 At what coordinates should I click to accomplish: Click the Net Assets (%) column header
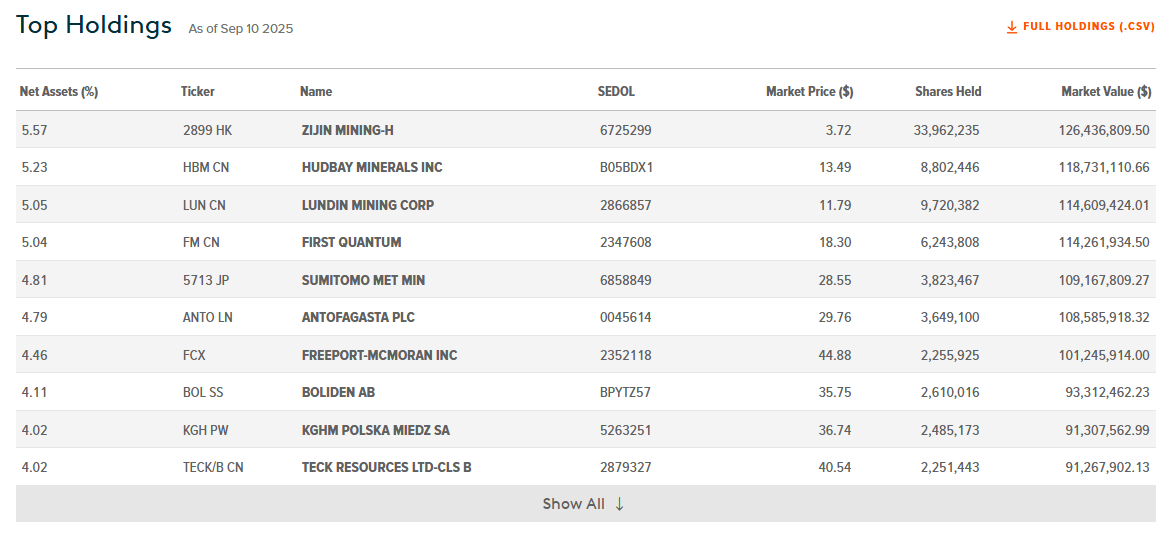(59, 92)
